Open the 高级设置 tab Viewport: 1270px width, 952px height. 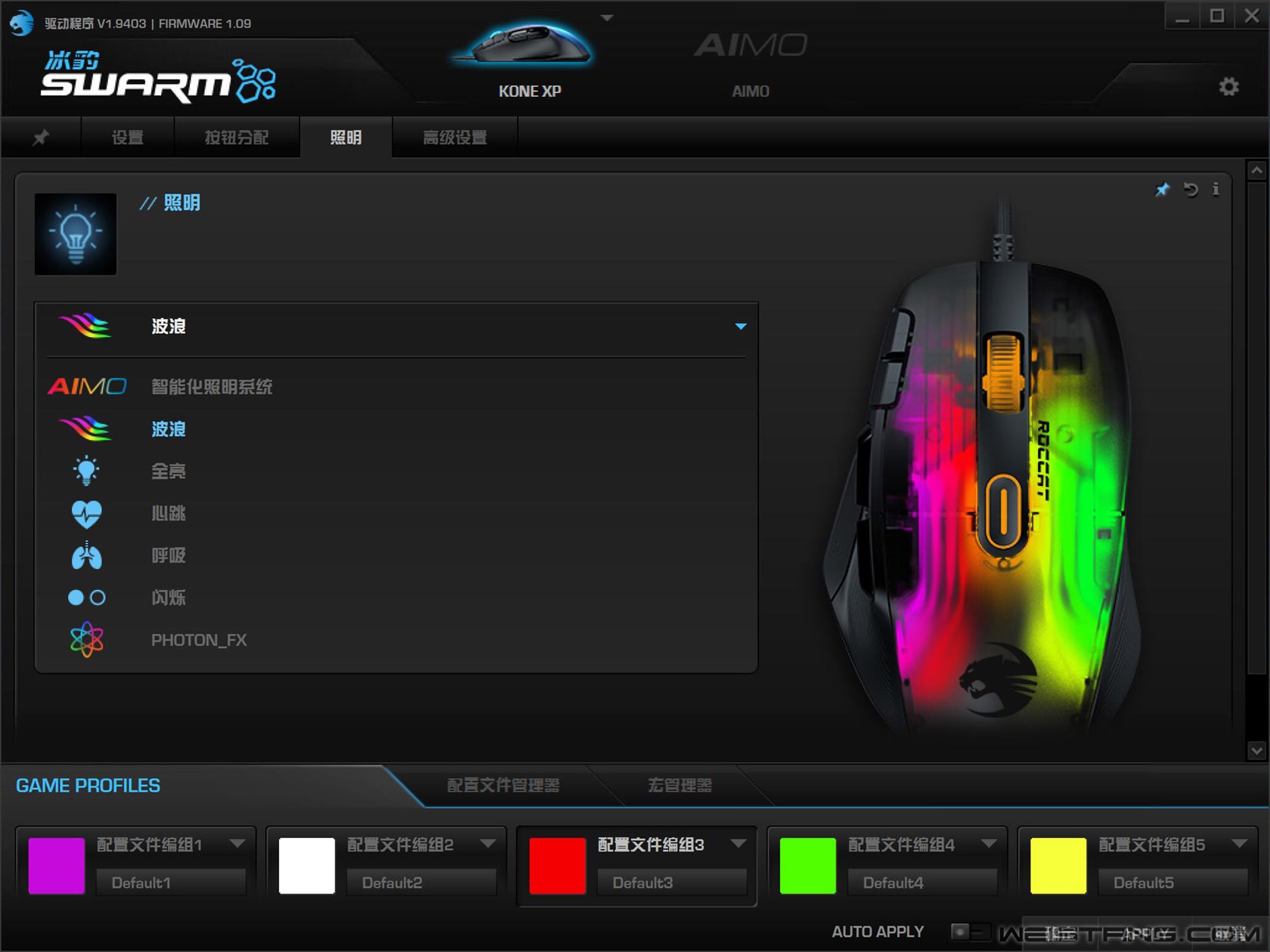point(454,138)
